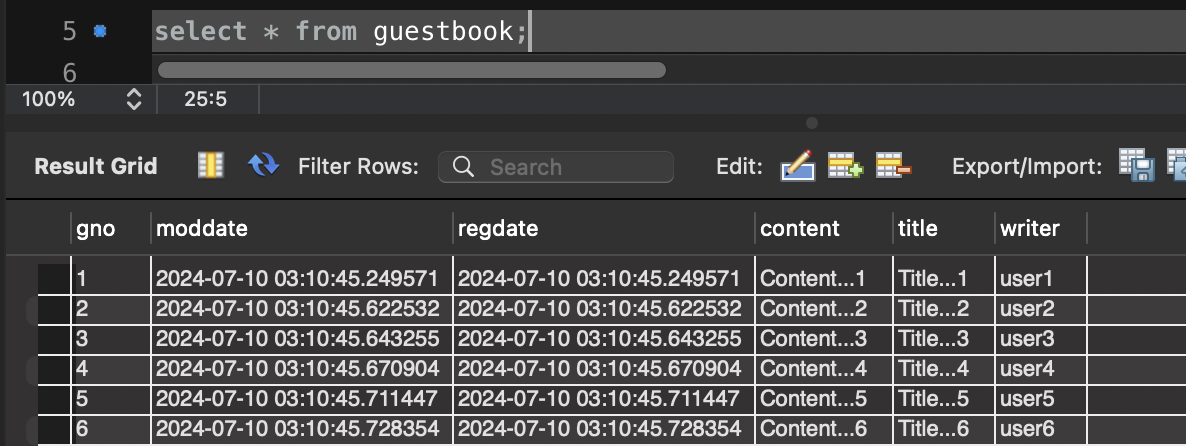Click the editor horizontal scrollbar
This screenshot has width=1186, height=446.
(411, 70)
